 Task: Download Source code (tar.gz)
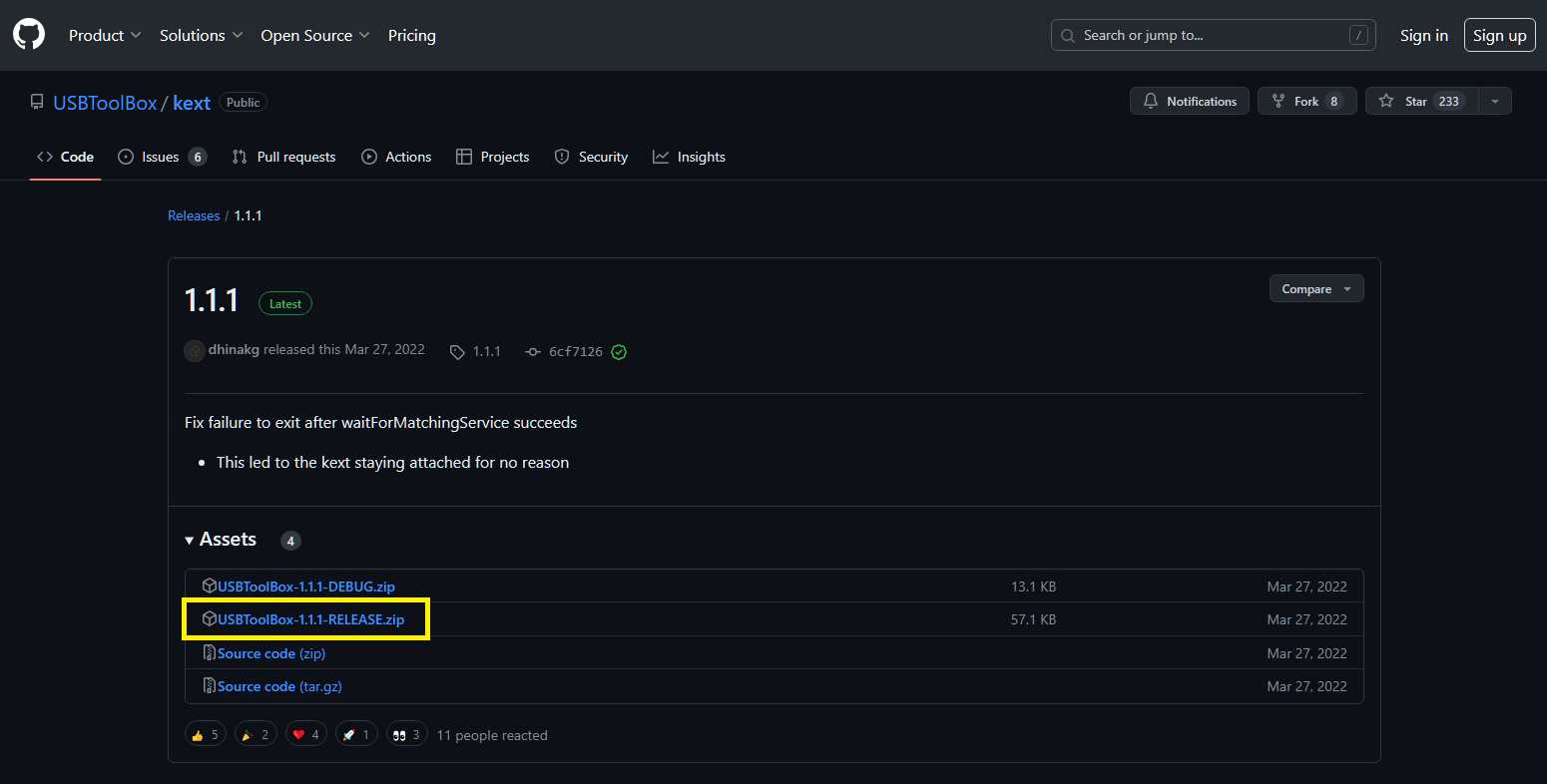[279, 686]
